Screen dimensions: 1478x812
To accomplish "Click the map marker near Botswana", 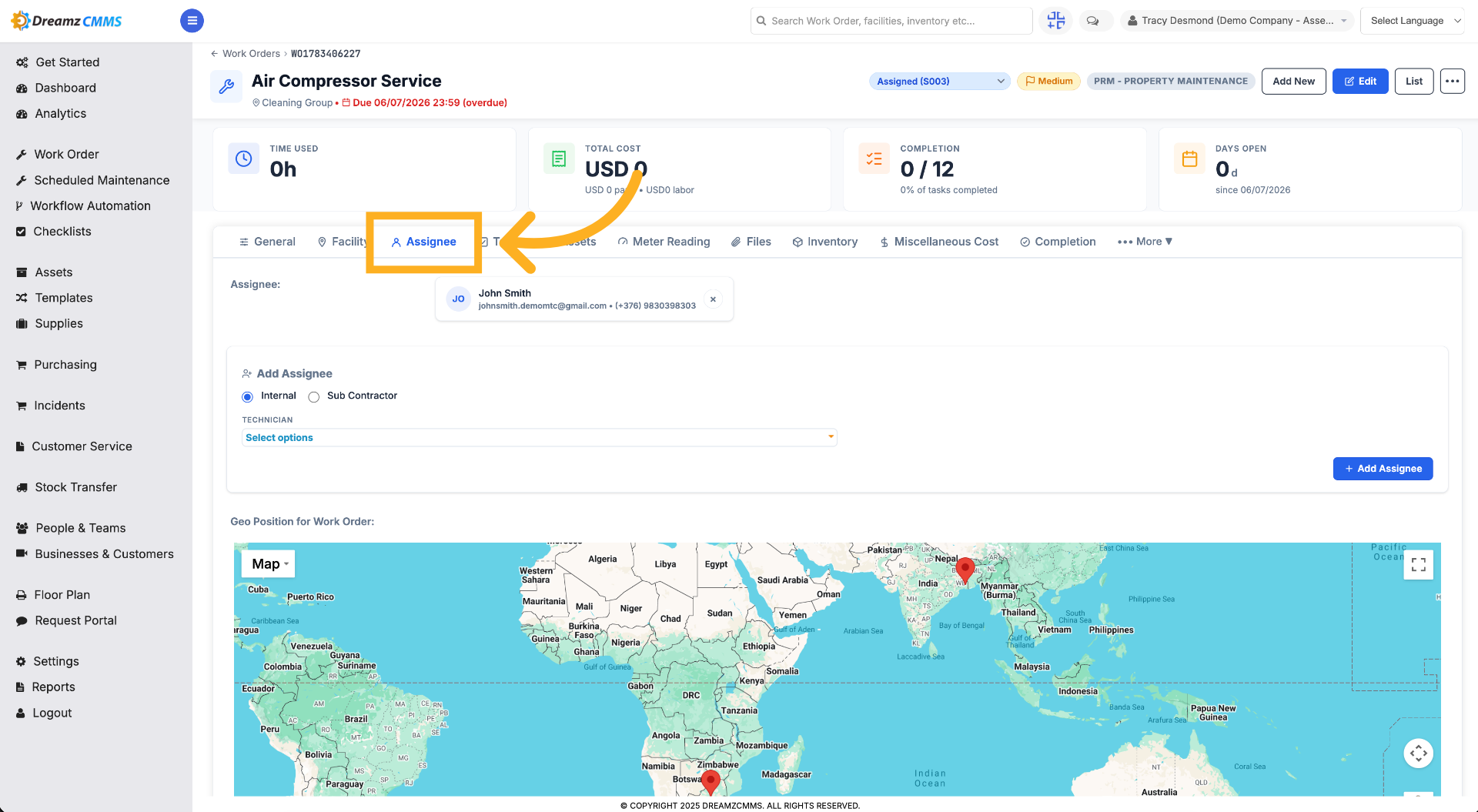I will (x=711, y=781).
